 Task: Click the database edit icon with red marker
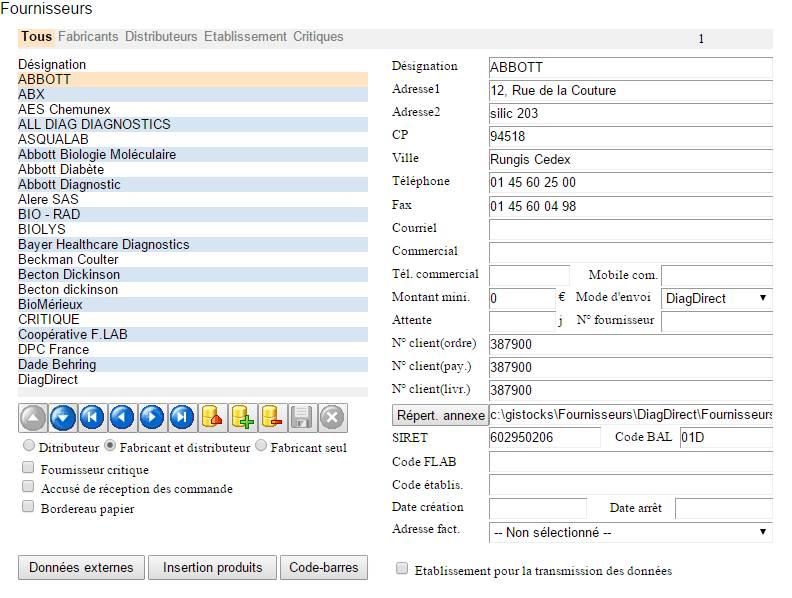tap(212, 418)
